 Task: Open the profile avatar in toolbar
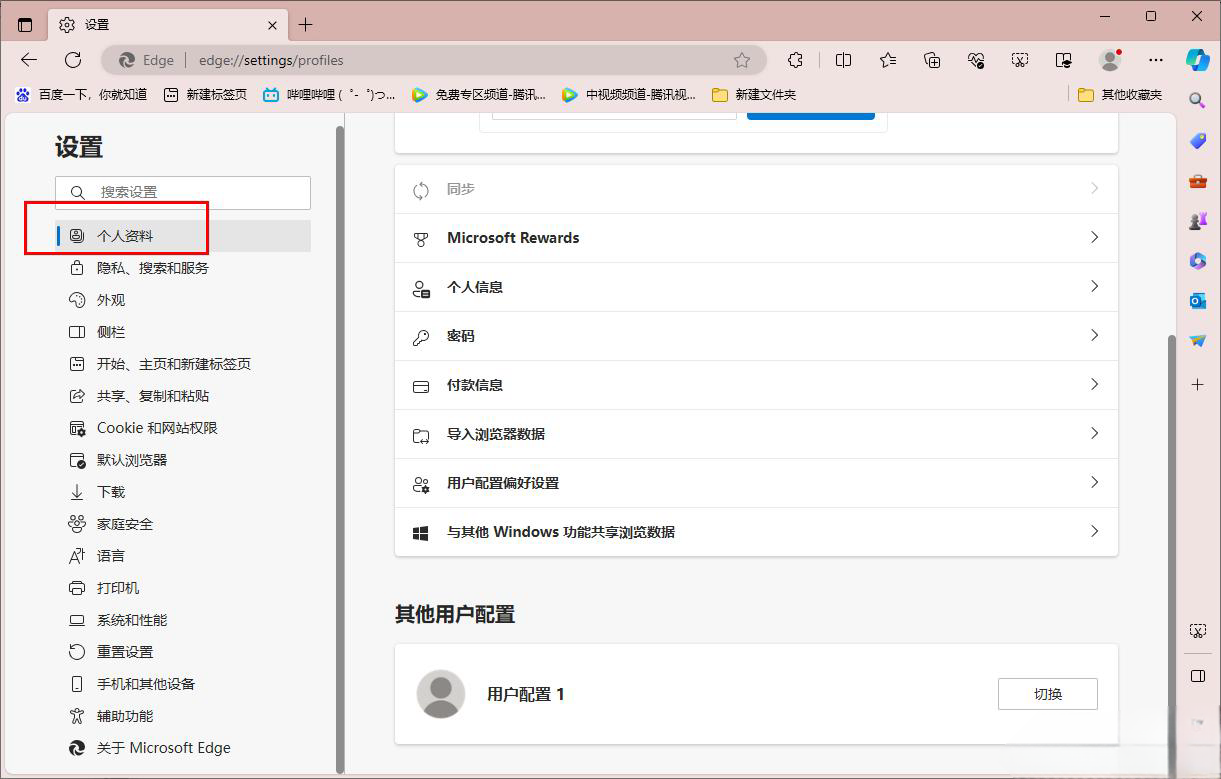tap(1110, 60)
